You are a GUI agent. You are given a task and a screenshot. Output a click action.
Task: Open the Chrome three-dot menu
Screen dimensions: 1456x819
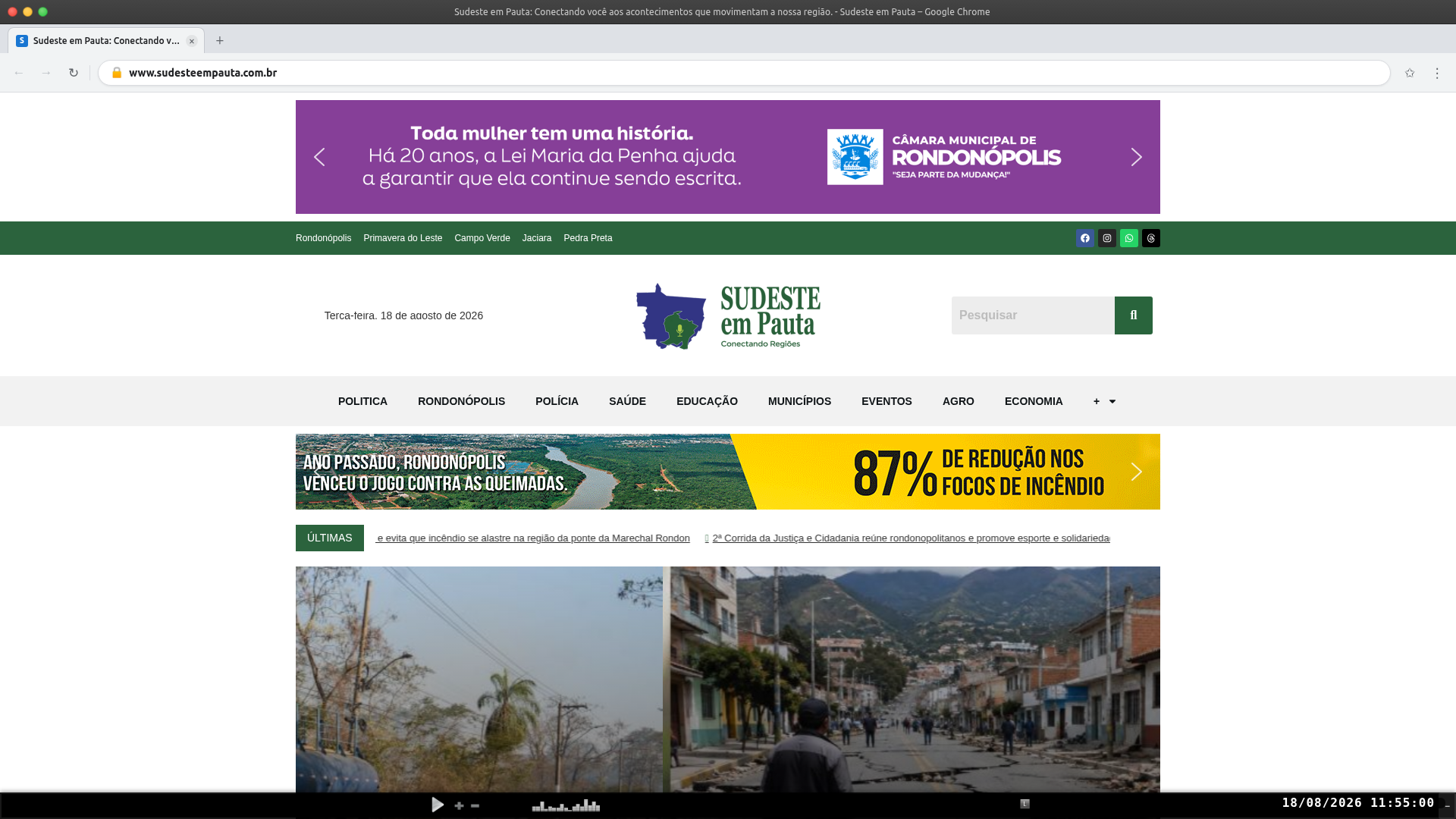1437,73
